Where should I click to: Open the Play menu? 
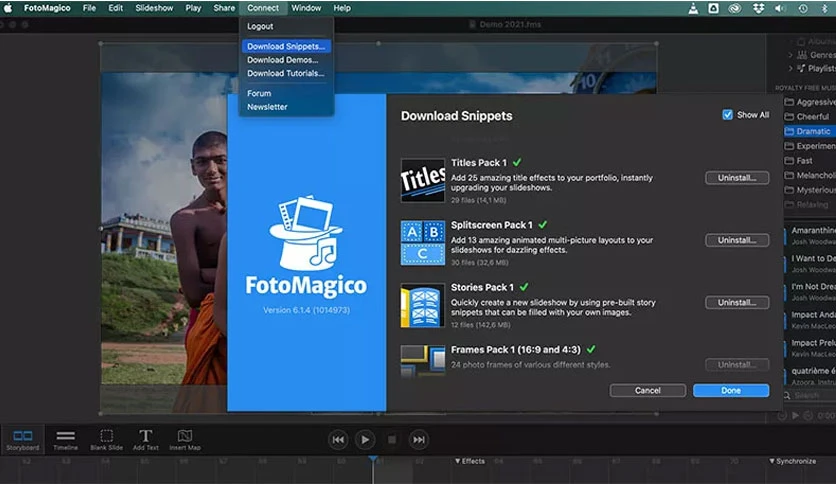click(193, 8)
